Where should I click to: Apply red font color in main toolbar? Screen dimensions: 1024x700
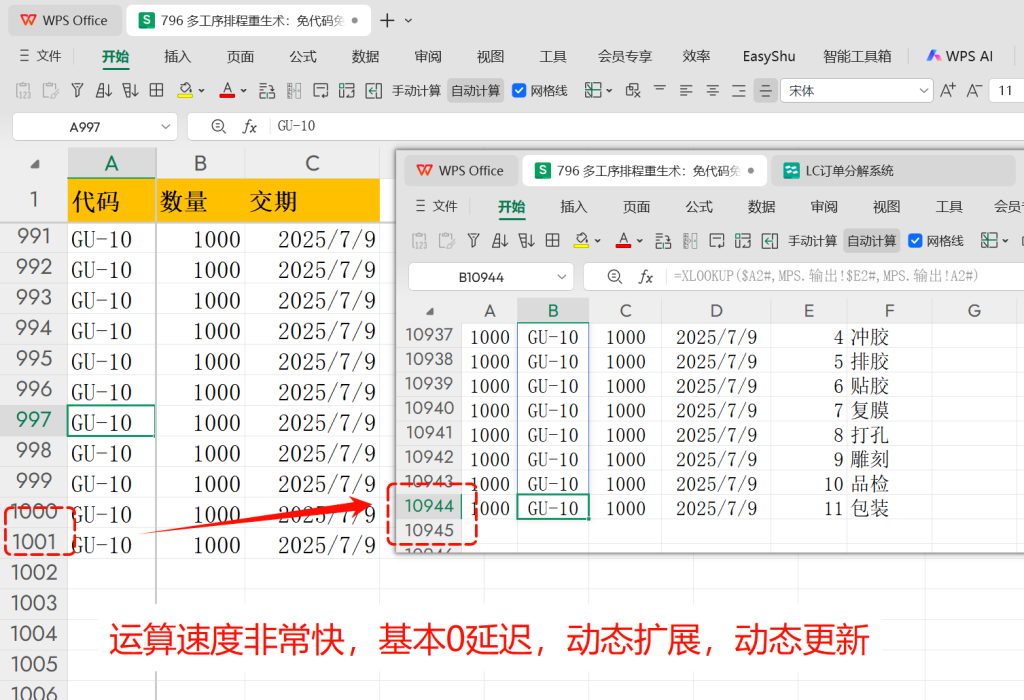click(x=227, y=90)
